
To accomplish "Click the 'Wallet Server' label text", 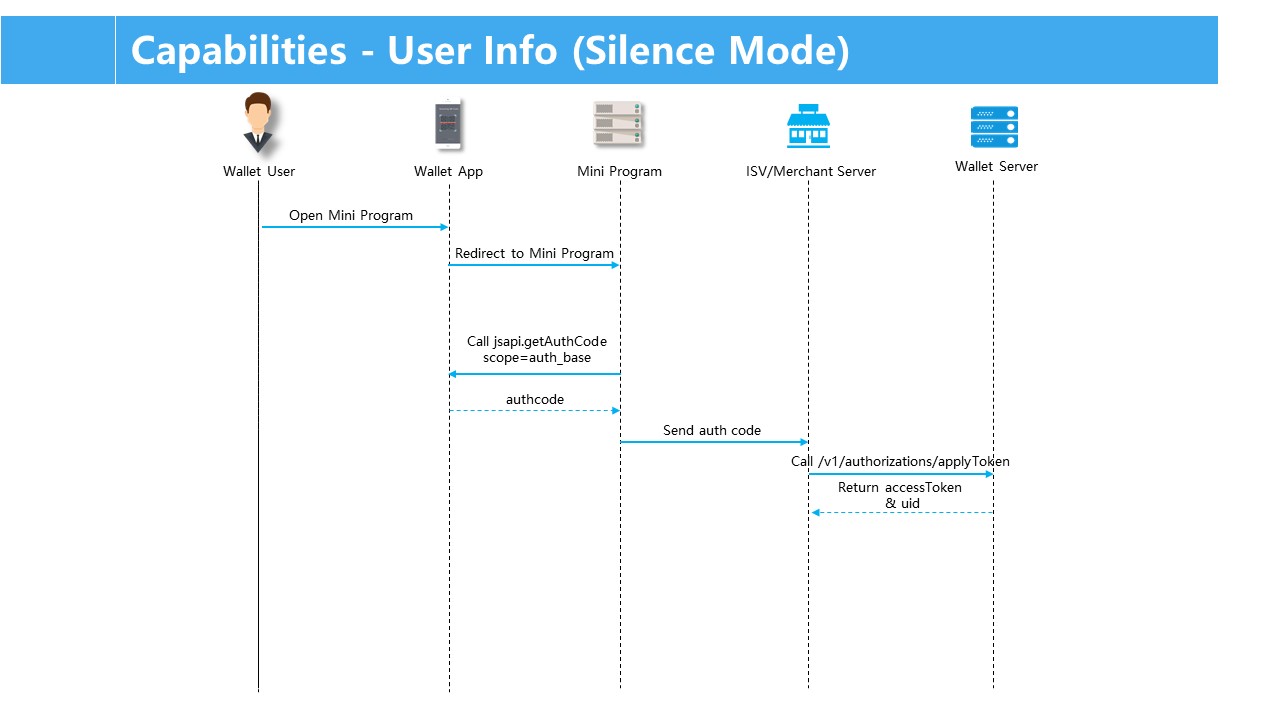I will 996,166.
